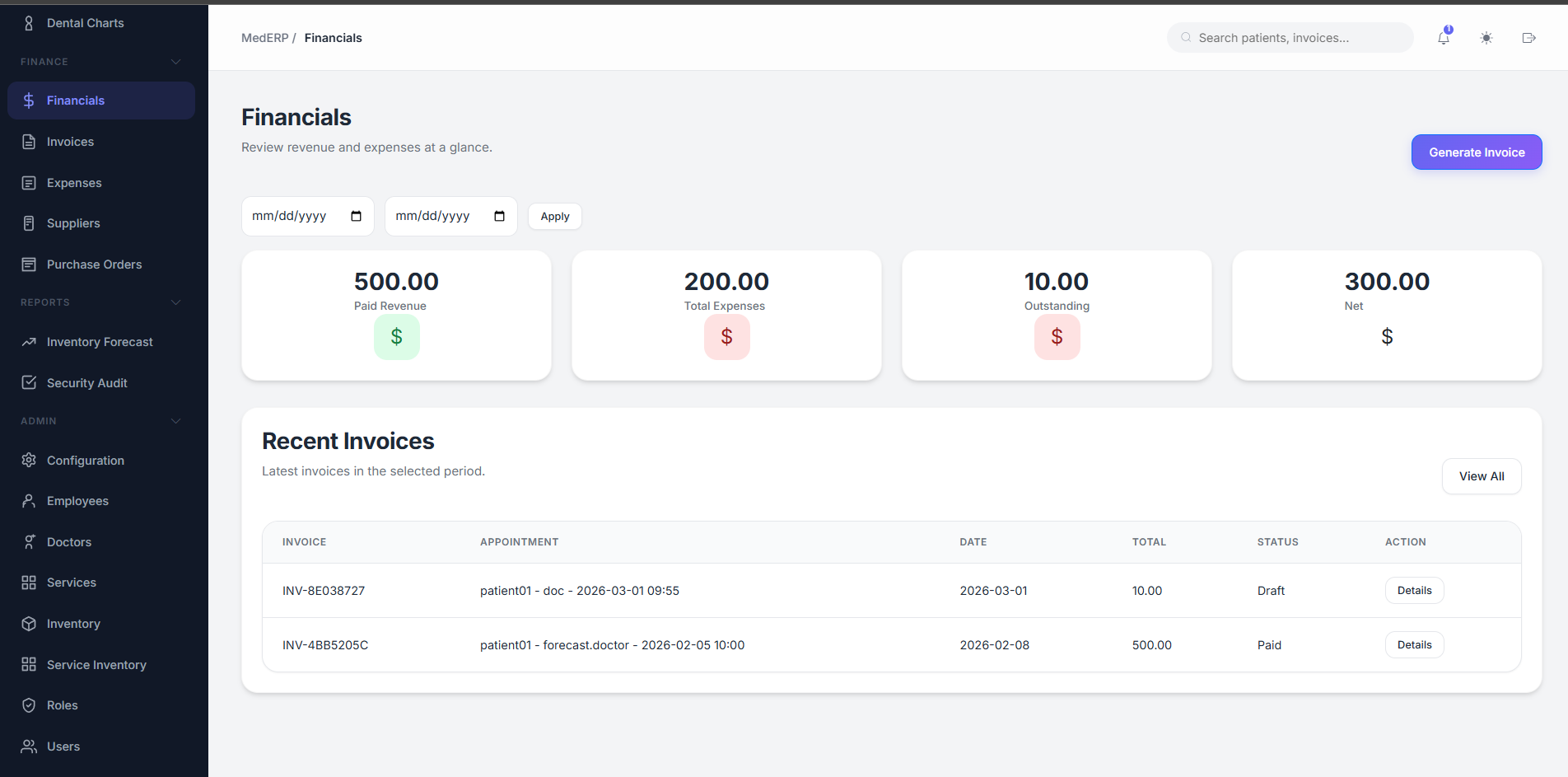
Task: Click the MedERP breadcrumb link
Action: tap(264, 38)
